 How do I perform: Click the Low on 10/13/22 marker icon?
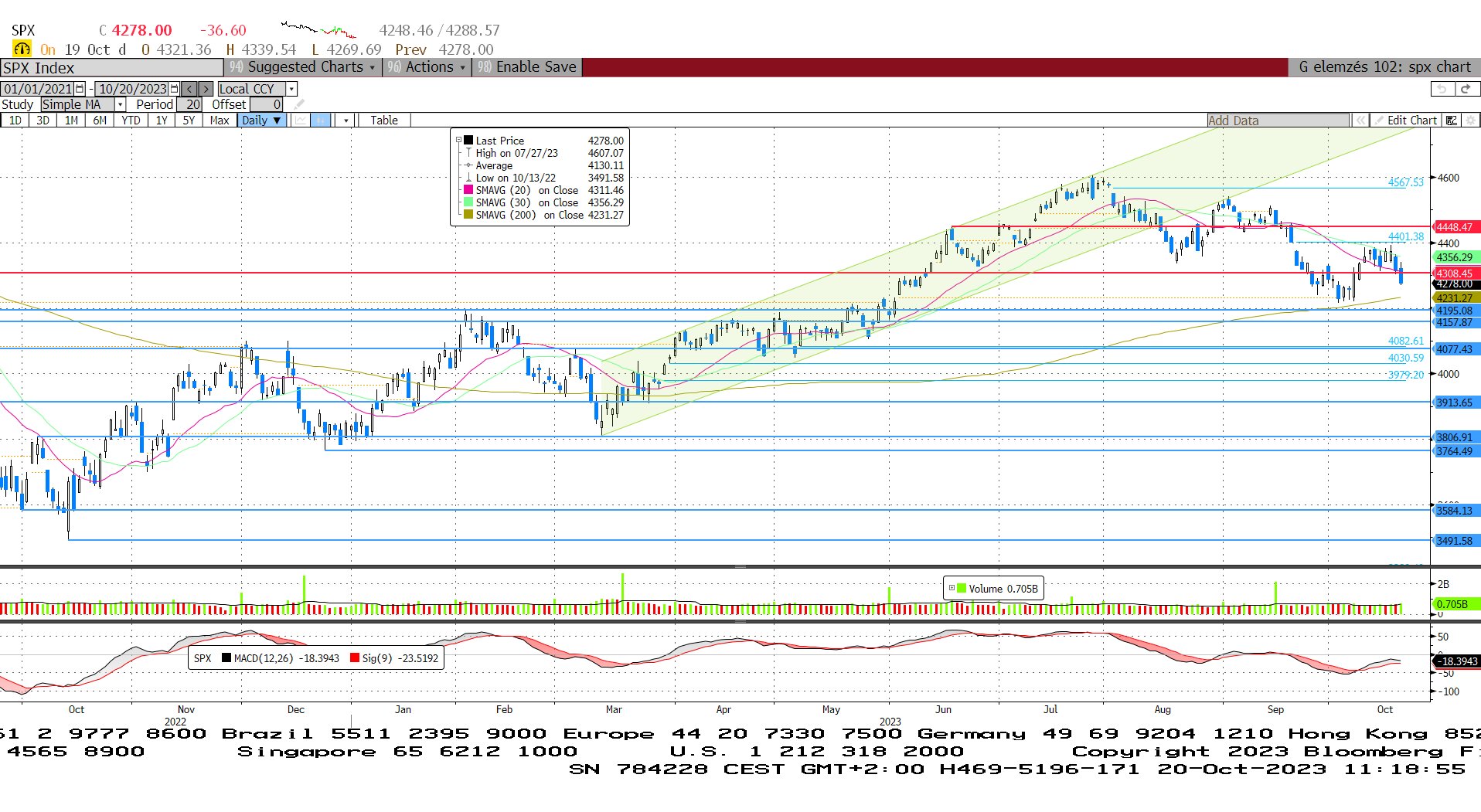468,178
